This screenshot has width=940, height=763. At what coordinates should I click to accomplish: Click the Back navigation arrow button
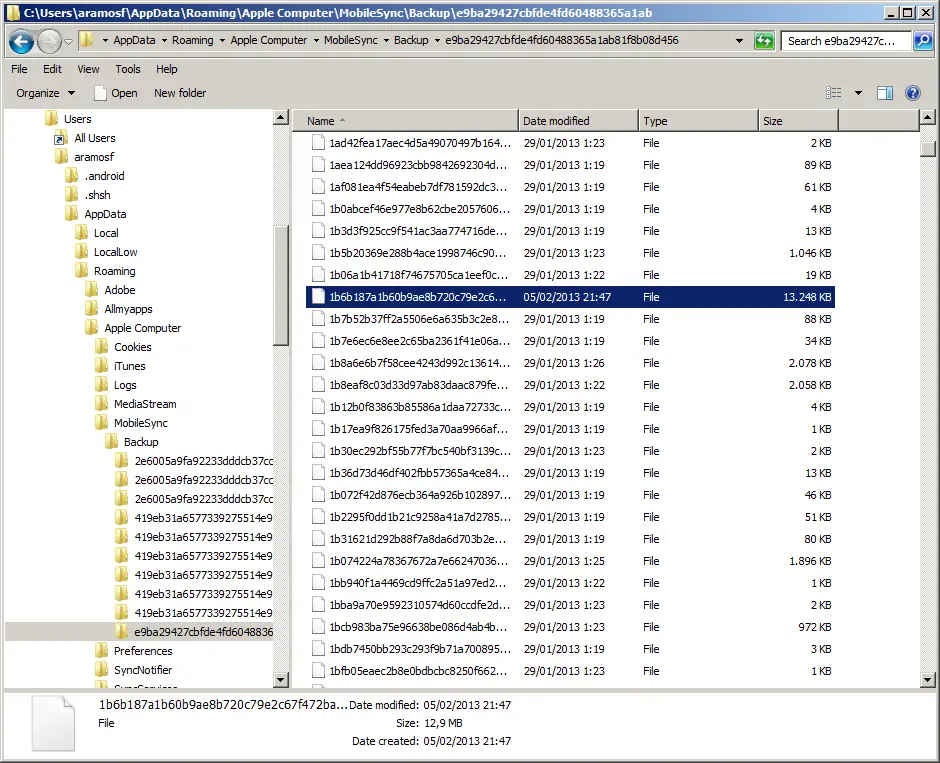pos(22,41)
